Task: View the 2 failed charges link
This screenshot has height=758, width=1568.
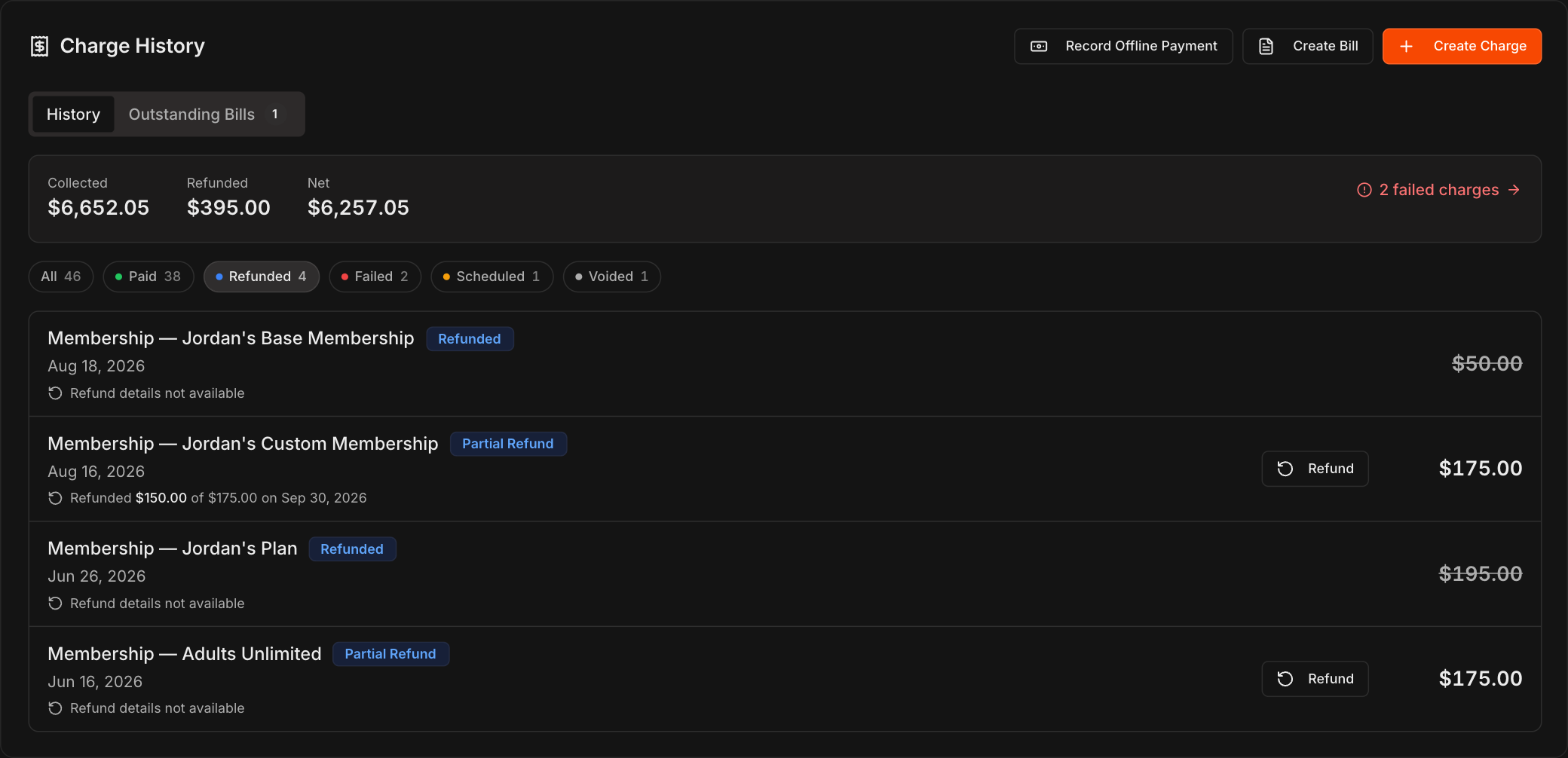Action: point(1438,190)
